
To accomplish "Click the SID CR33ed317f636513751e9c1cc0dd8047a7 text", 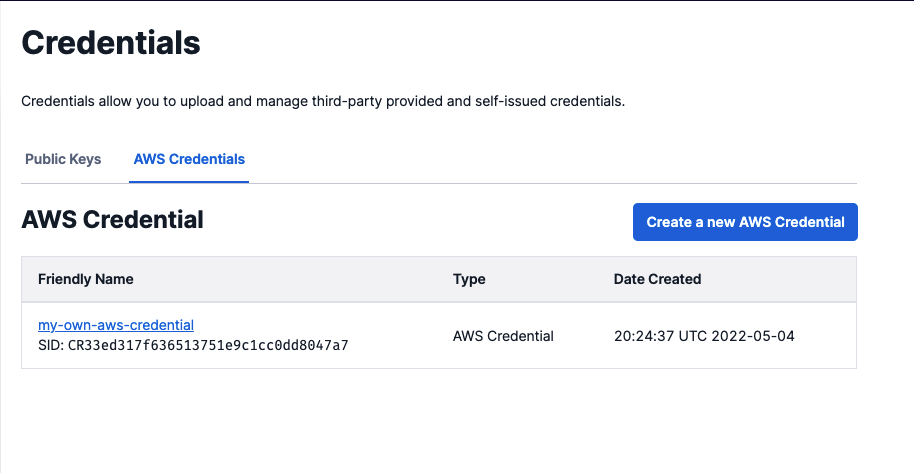I will point(193,345).
